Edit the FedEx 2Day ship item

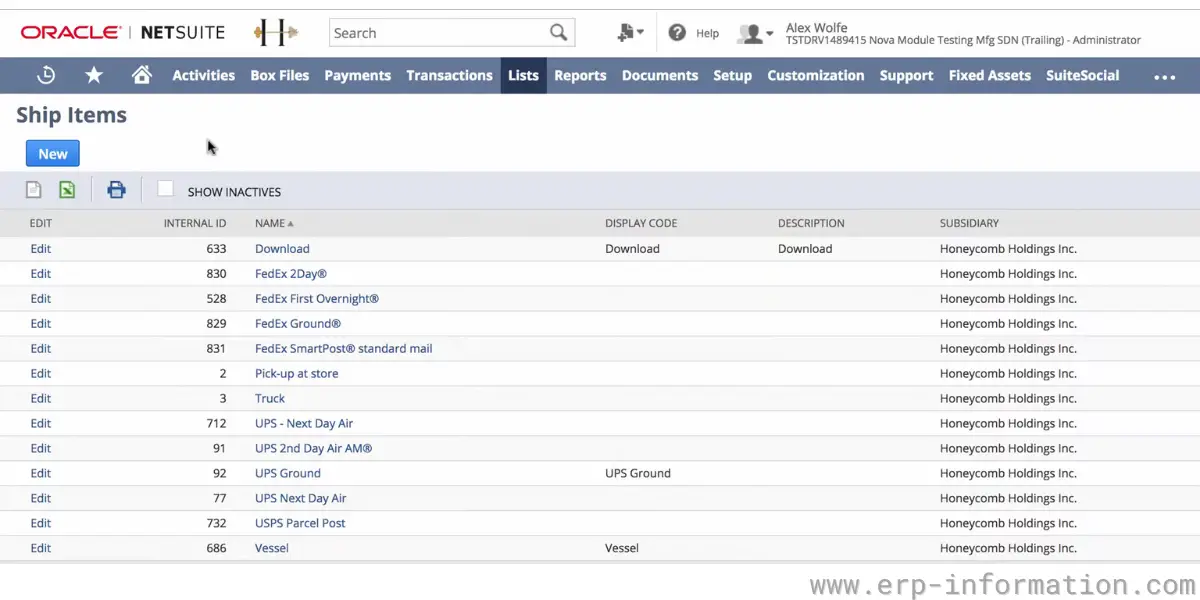pyautogui.click(x=40, y=274)
